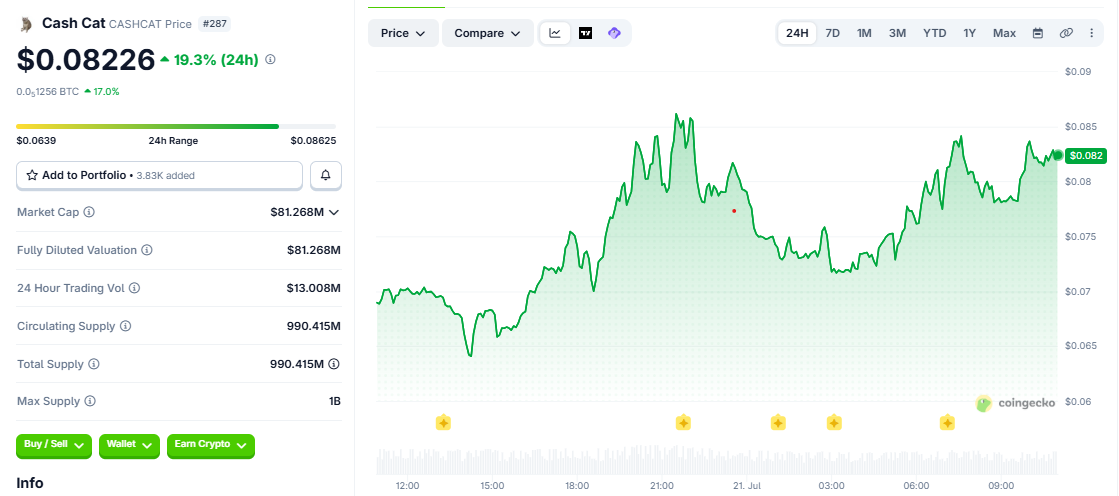Click the 21. Jul date axis label
Viewport: 1119px width, 496px height.
click(746, 486)
